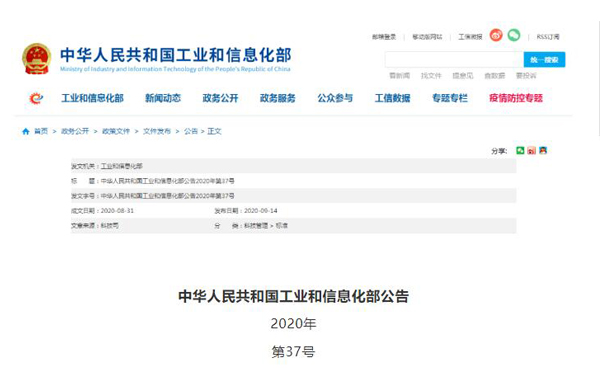Viewport: 600px width, 387px height.
Task: Click the 2020年 line under the heading
Action: [293, 324]
